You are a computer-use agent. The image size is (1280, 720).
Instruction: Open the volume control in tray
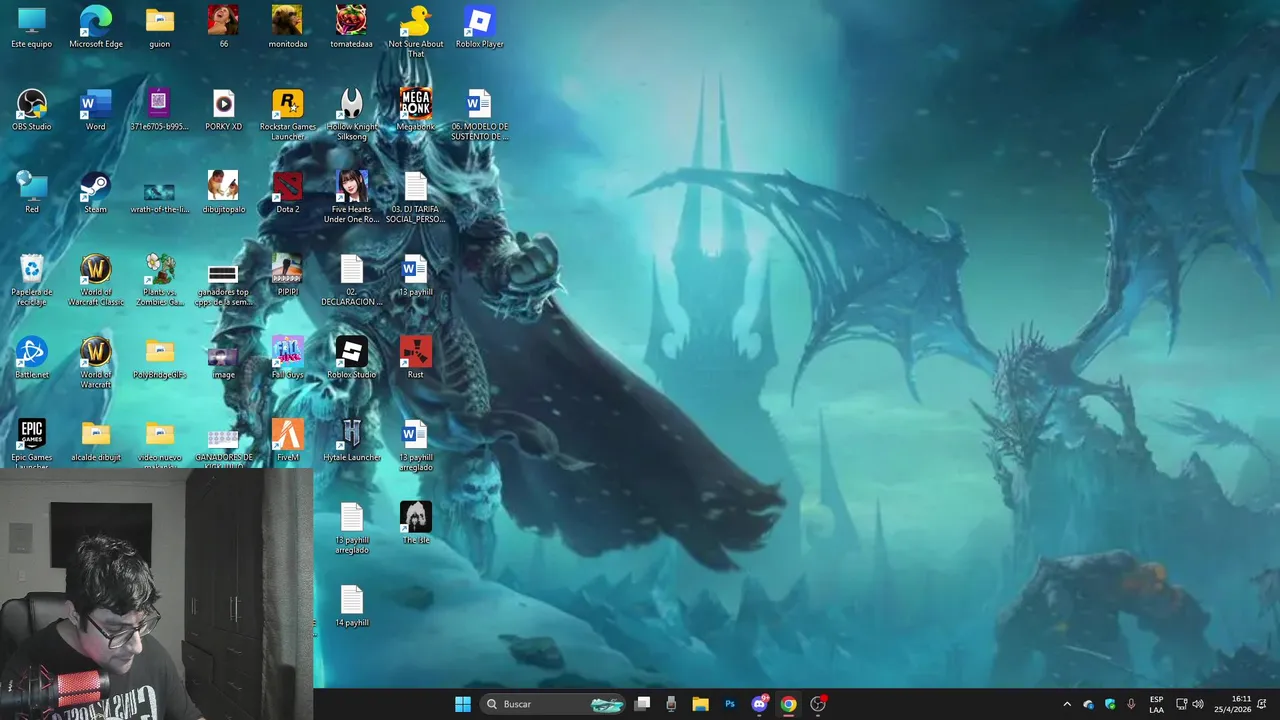pyautogui.click(x=1198, y=704)
